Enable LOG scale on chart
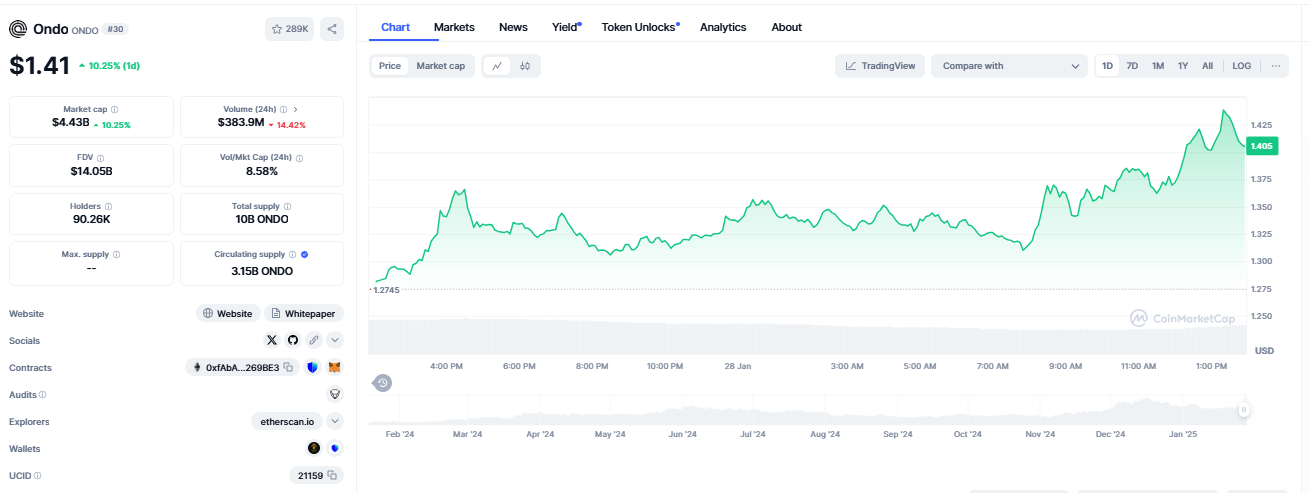The width and height of the screenshot is (1309, 493). (x=1241, y=66)
